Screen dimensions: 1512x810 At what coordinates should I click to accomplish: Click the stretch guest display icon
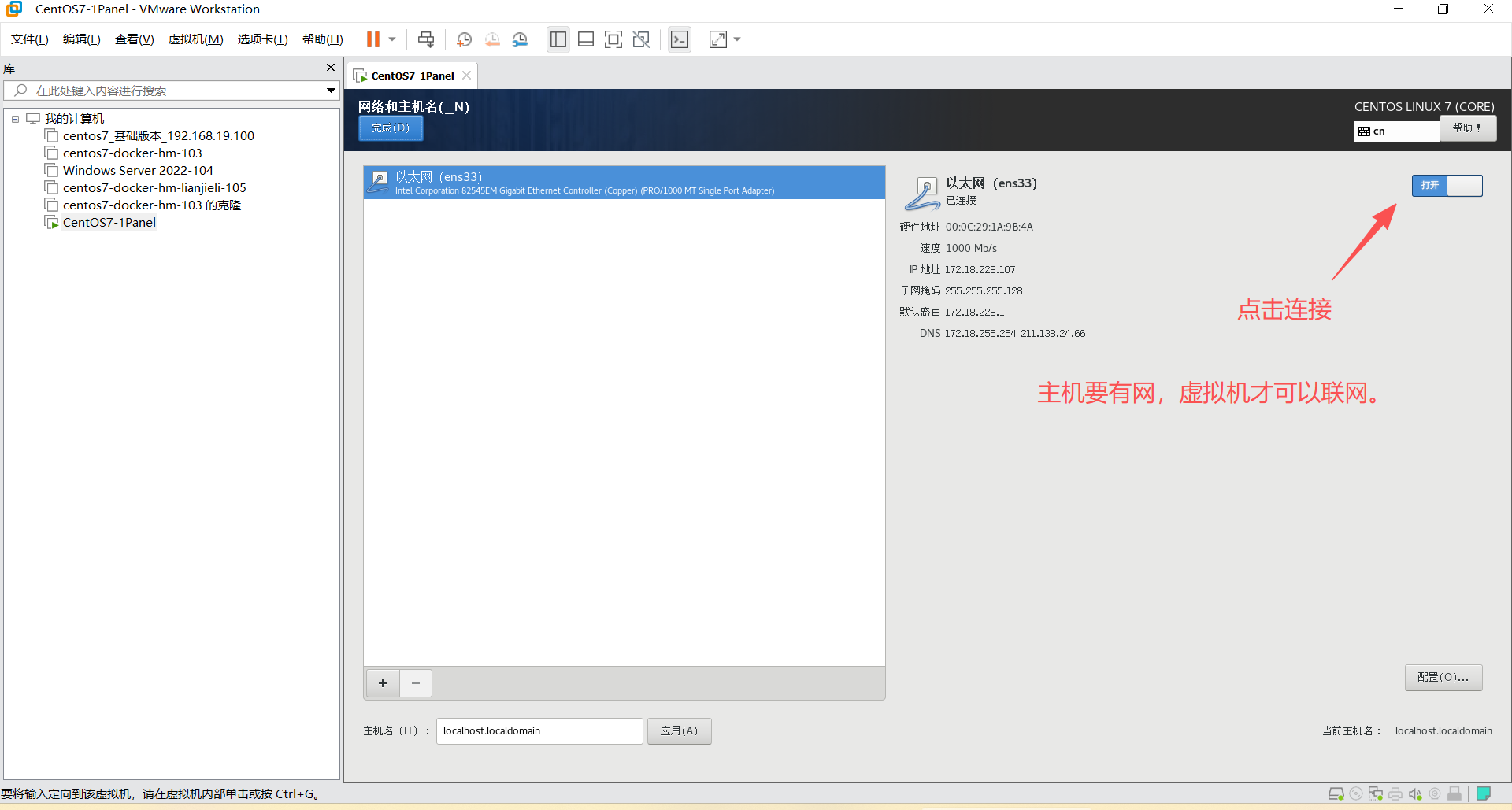point(718,39)
